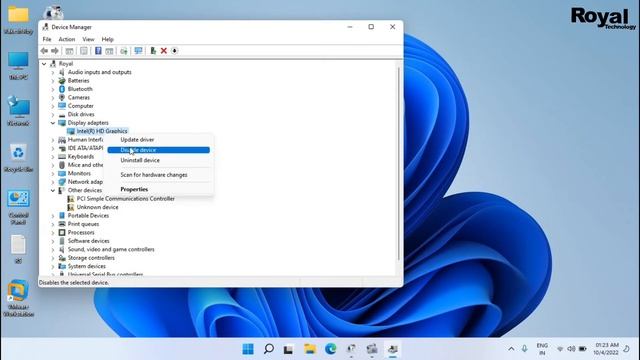The height and width of the screenshot is (360, 640).
Task: Collapse the Other devices category
Action: click(x=53, y=190)
